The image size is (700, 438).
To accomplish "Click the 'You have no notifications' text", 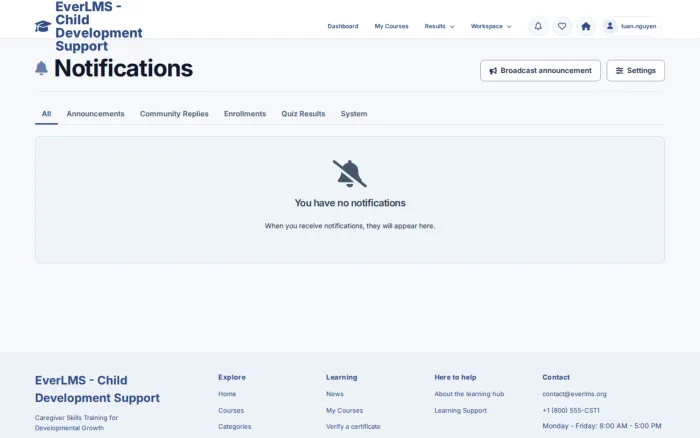I will point(350,203).
